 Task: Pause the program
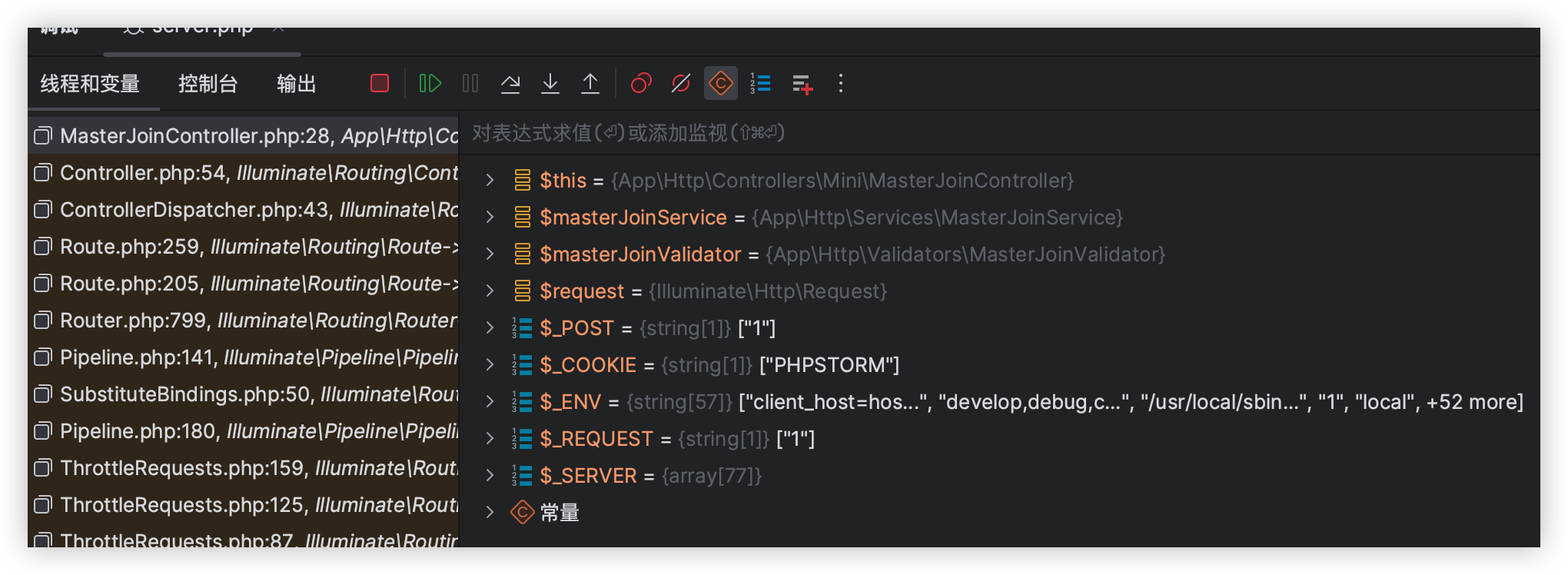point(470,83)
